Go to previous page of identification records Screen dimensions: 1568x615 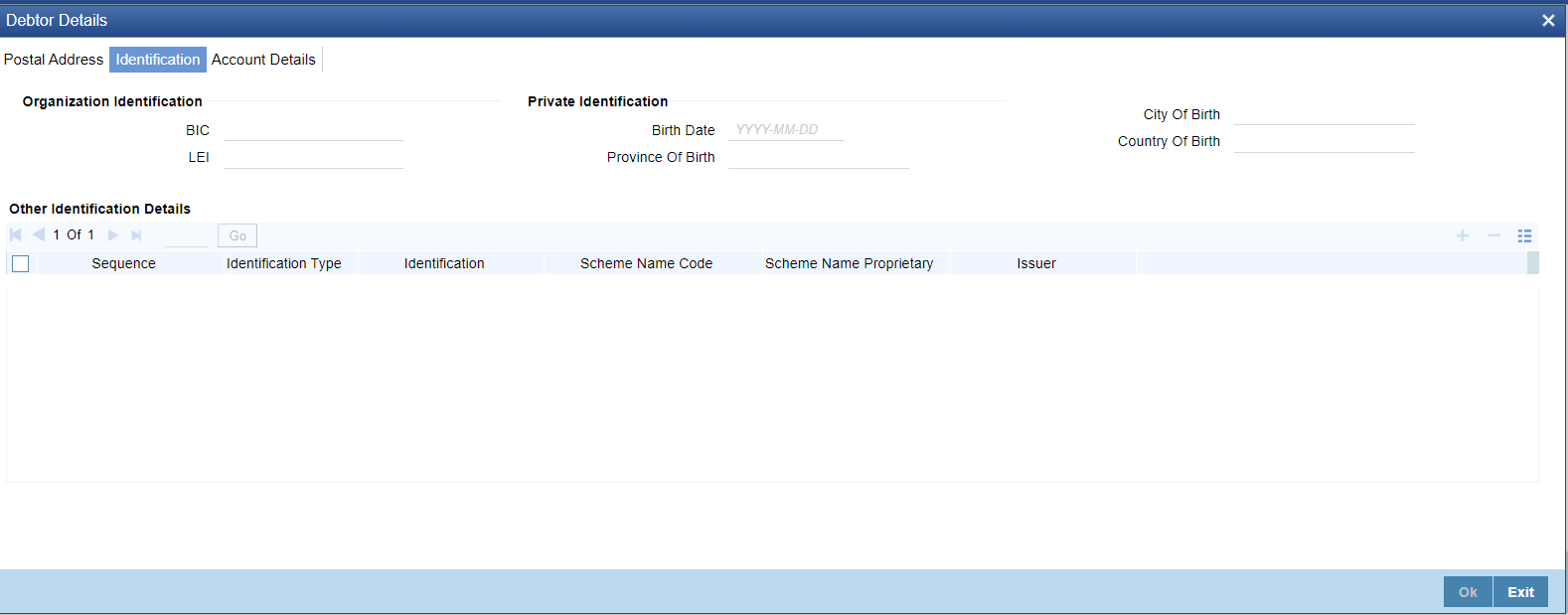(x=39, y=235)
